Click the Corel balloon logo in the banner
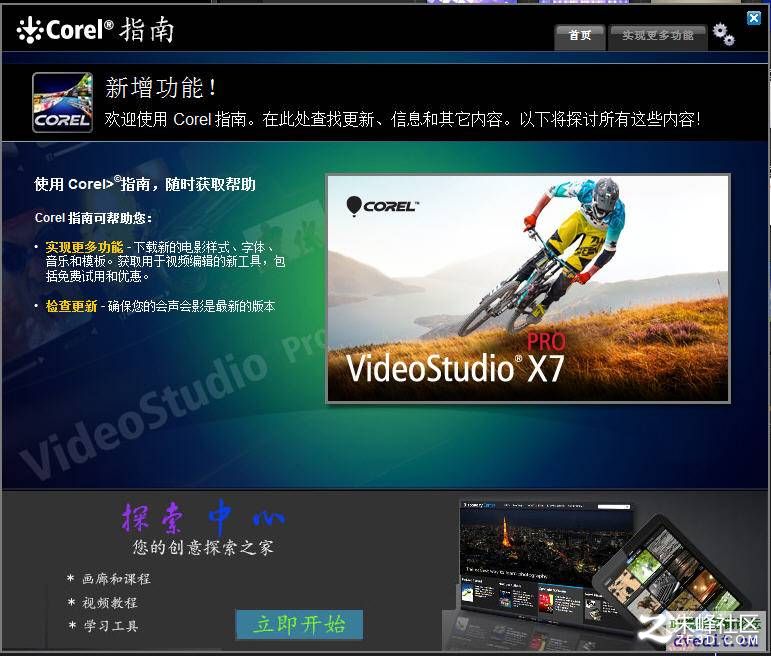The width and height of the screenshot is (771, 656). click(x=382, y=206)
